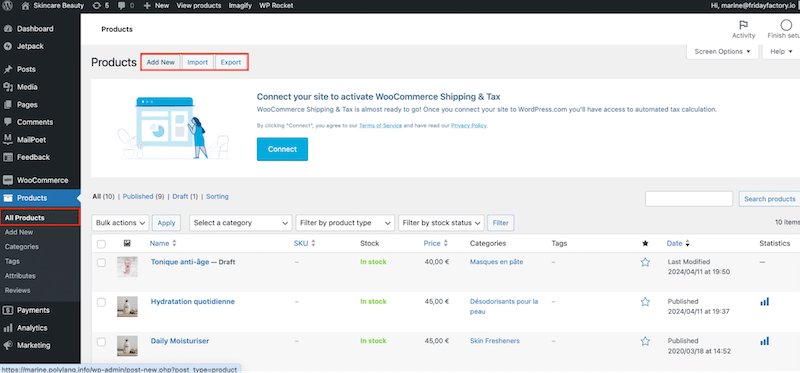Click the Import button
This screenshot has width=800, height=373.
click(x=197, y=62)
